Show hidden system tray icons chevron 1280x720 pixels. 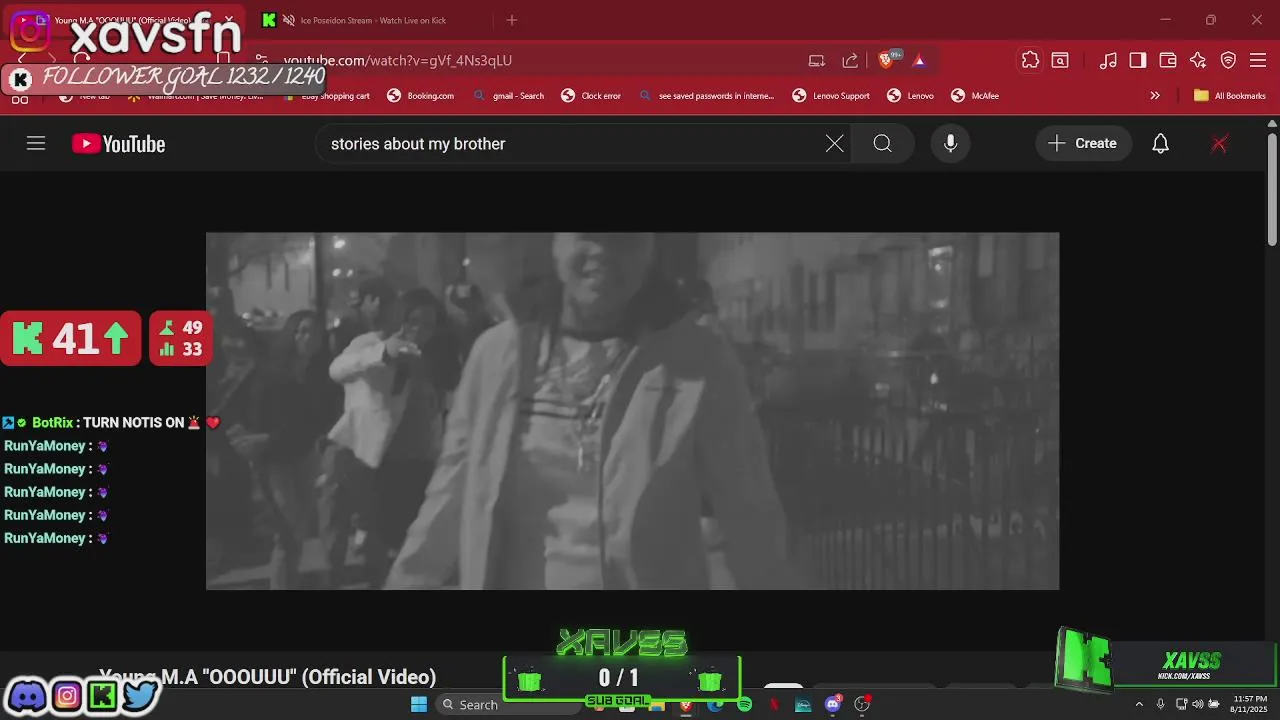(1138, 705)
